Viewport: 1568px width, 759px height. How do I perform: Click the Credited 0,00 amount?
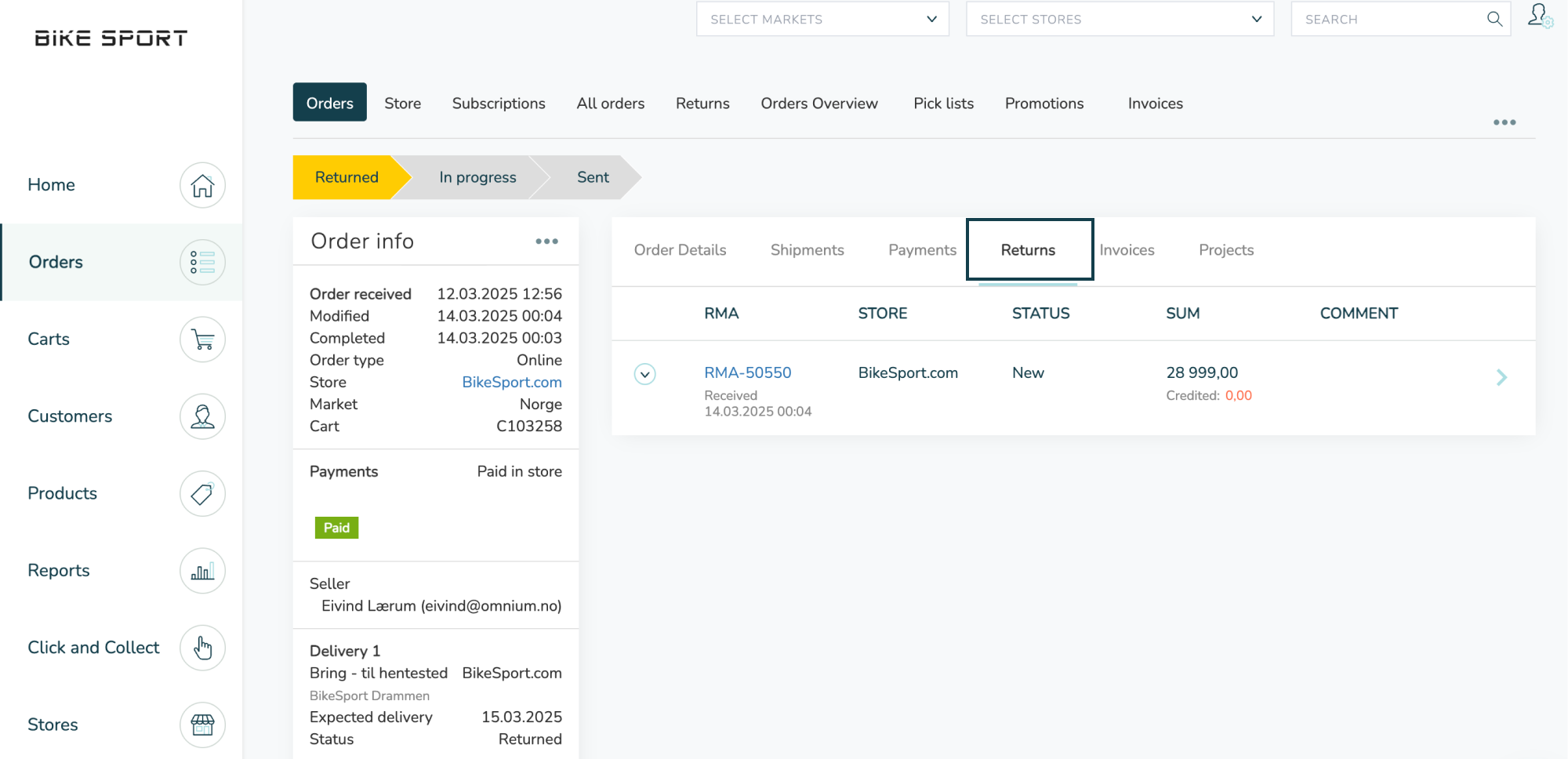pyautogui.click(x=1238, y=396)
